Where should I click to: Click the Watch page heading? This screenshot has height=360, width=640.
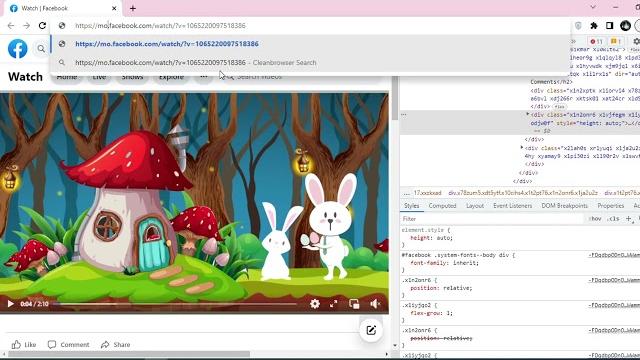point(25,77)
